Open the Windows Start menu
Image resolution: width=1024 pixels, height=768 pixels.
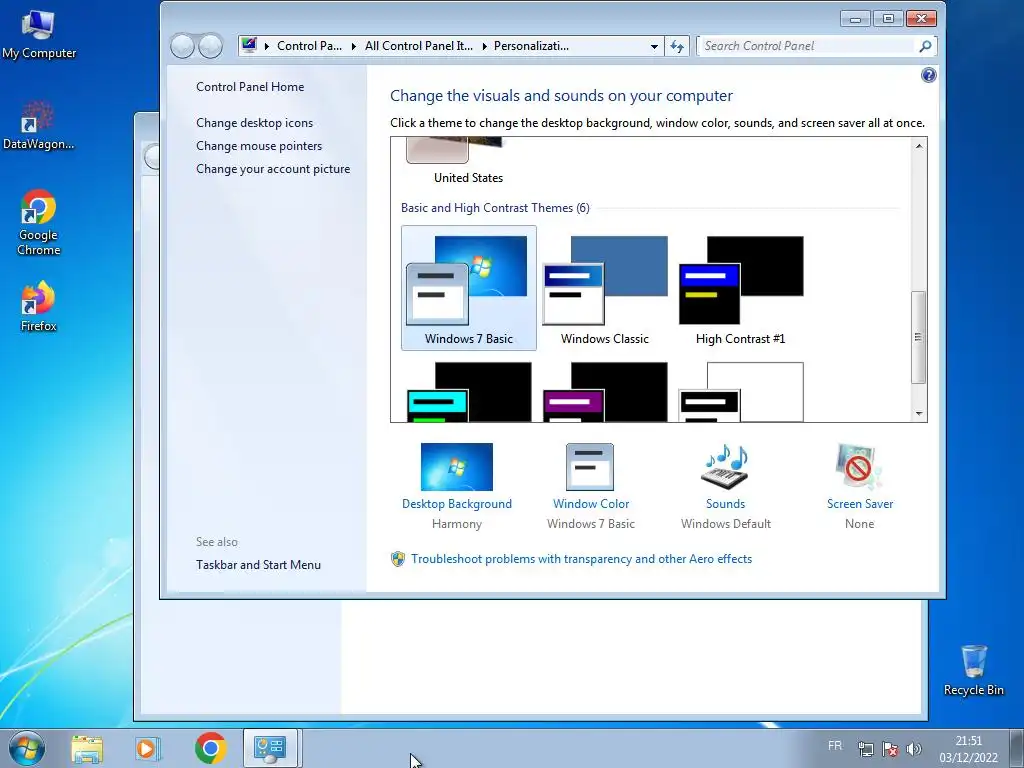[27, 748]
